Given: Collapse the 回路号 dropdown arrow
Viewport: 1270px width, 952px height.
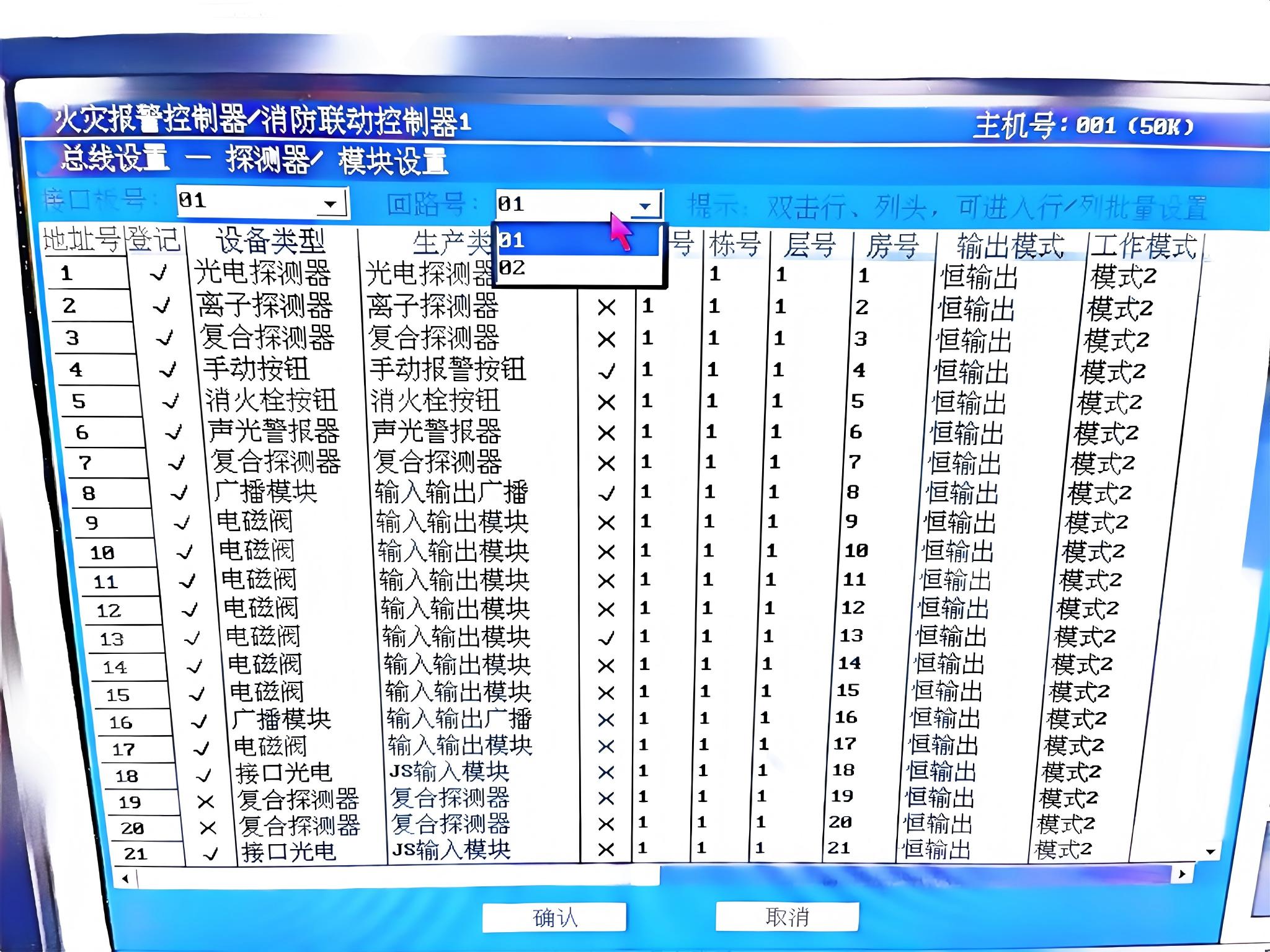Looking at the screenshot, I should 645,206.
